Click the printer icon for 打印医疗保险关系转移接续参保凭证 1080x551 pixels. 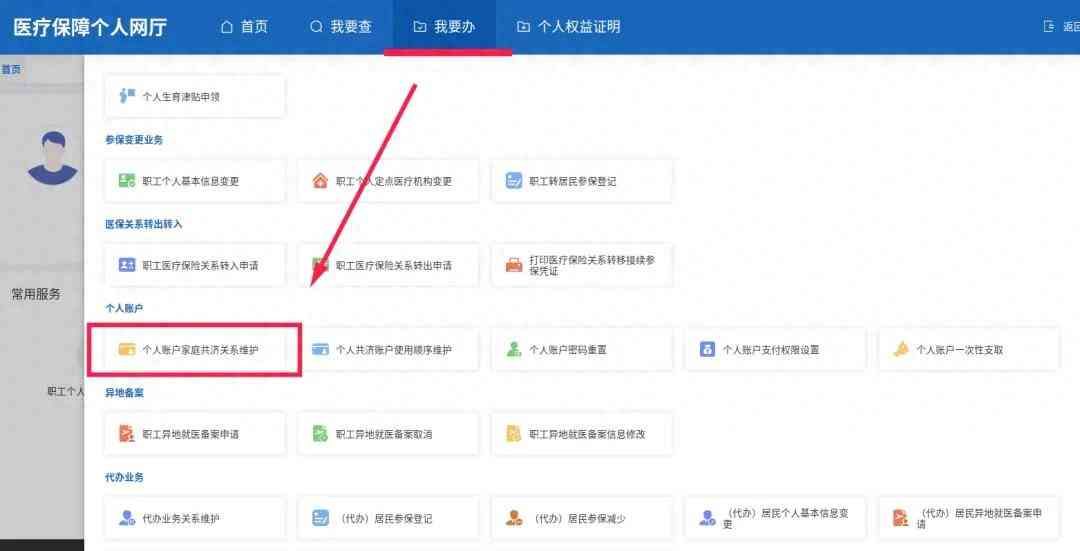point(514,265)
